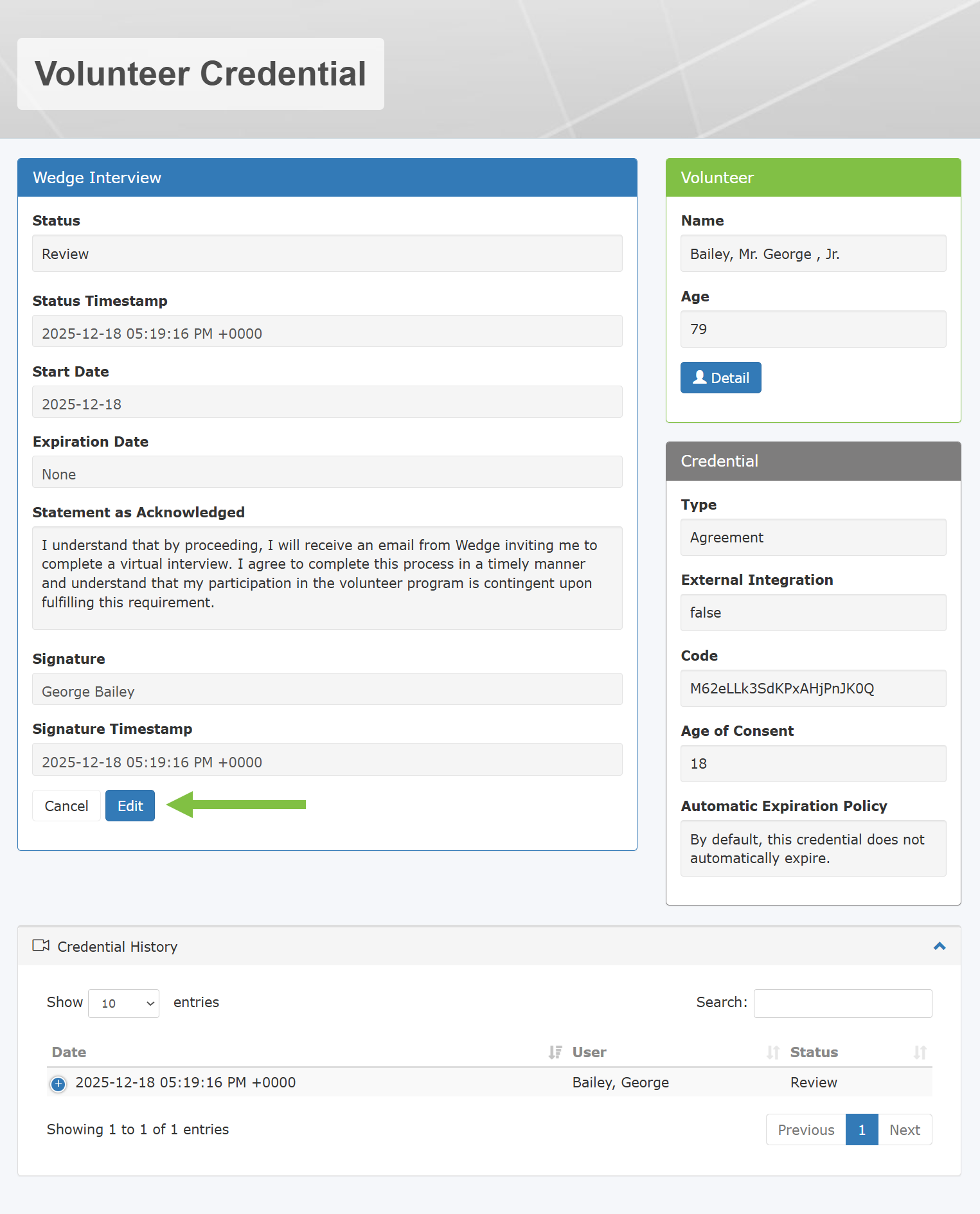Click the Automatic Expiration Policy text
Viewport: 980px width, 1214px height.
813,848
